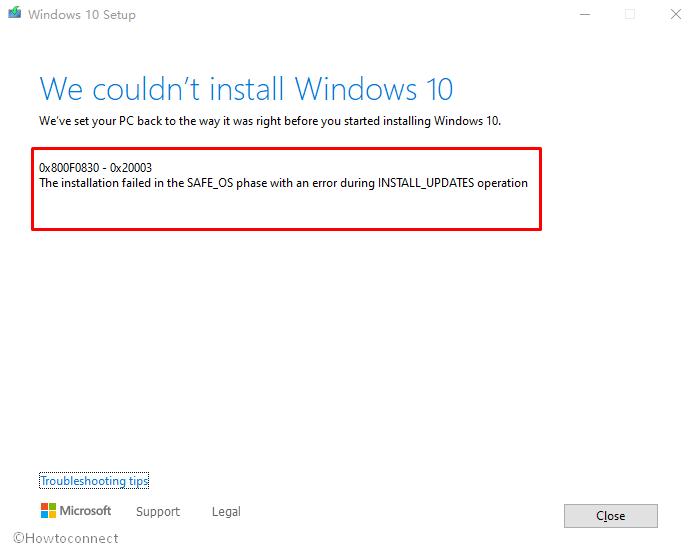
Task: Click the word INSTALL_UPDATES in the error message
Action: pyautogui.click(x=426, y=183)
